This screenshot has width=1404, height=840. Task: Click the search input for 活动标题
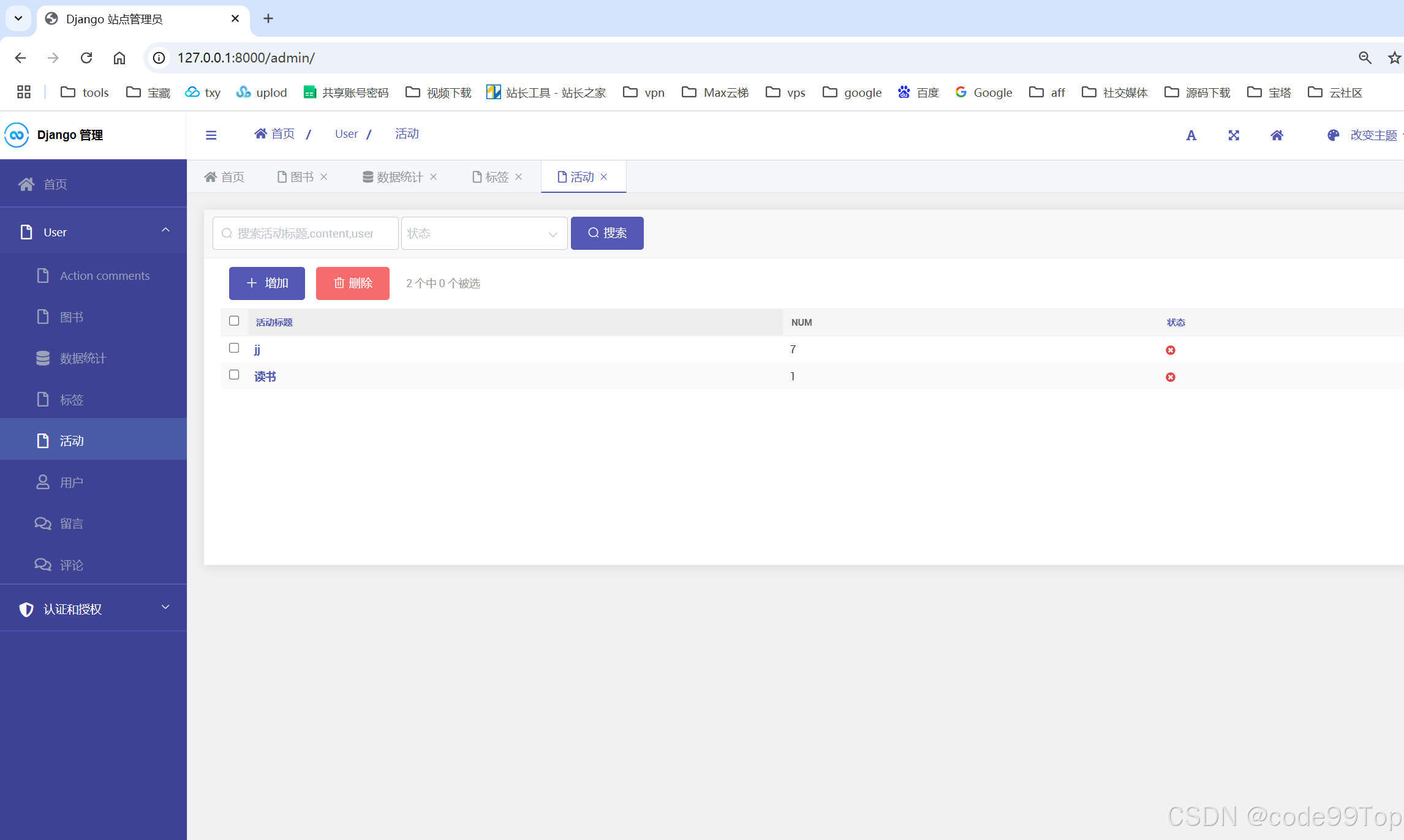[306, 233]
